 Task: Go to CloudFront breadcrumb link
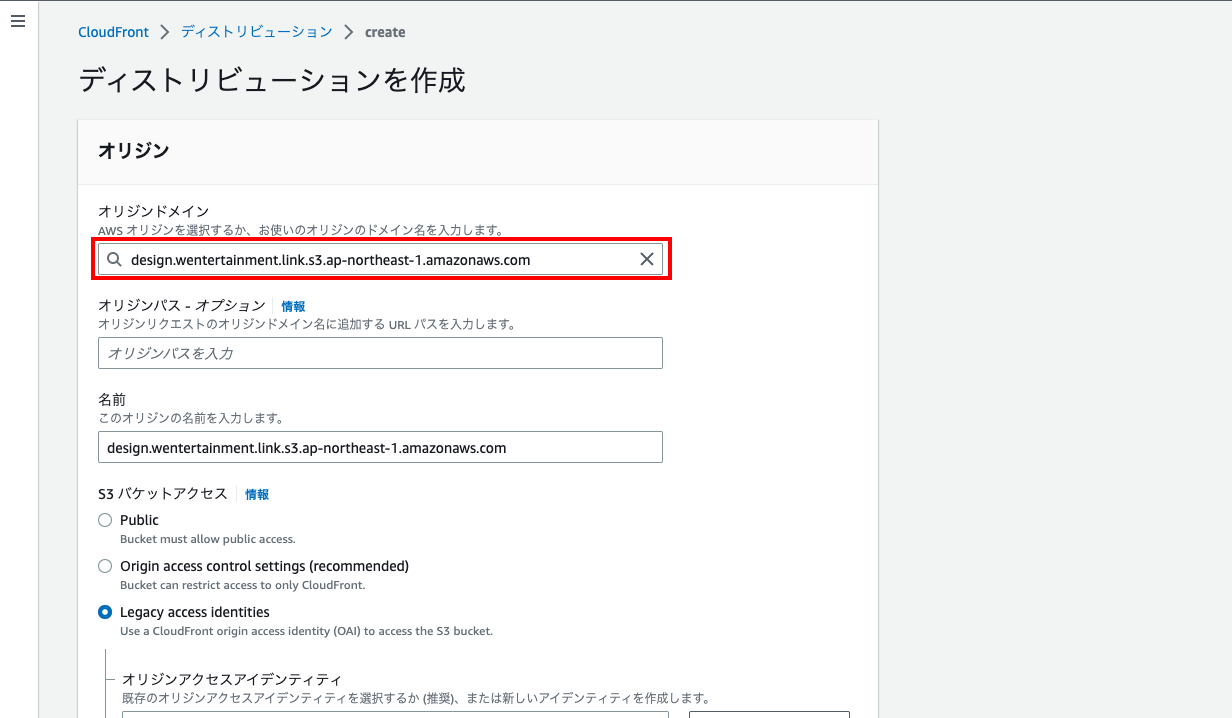point(113,32)
